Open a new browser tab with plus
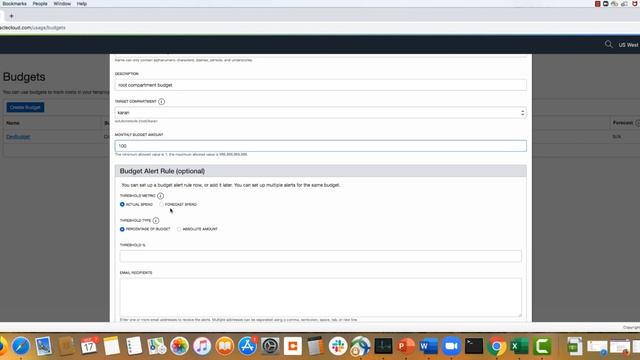This screenshot has height=360, width=640. point(11,16)
